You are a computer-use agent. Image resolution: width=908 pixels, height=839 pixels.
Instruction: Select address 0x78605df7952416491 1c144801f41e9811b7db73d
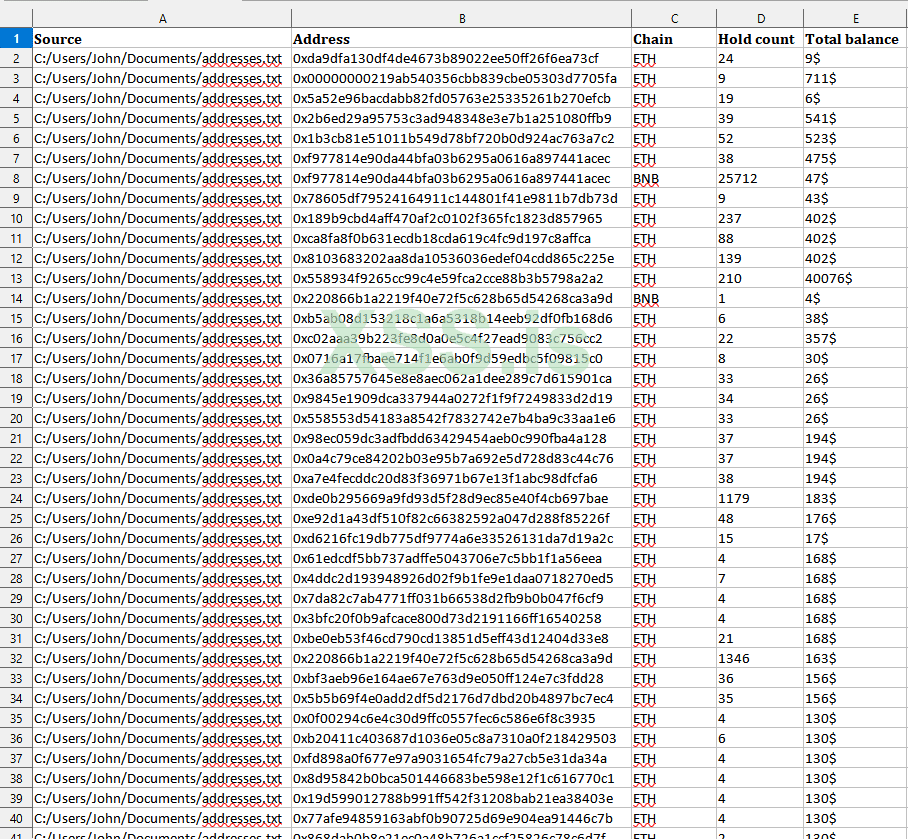(462, 199)
